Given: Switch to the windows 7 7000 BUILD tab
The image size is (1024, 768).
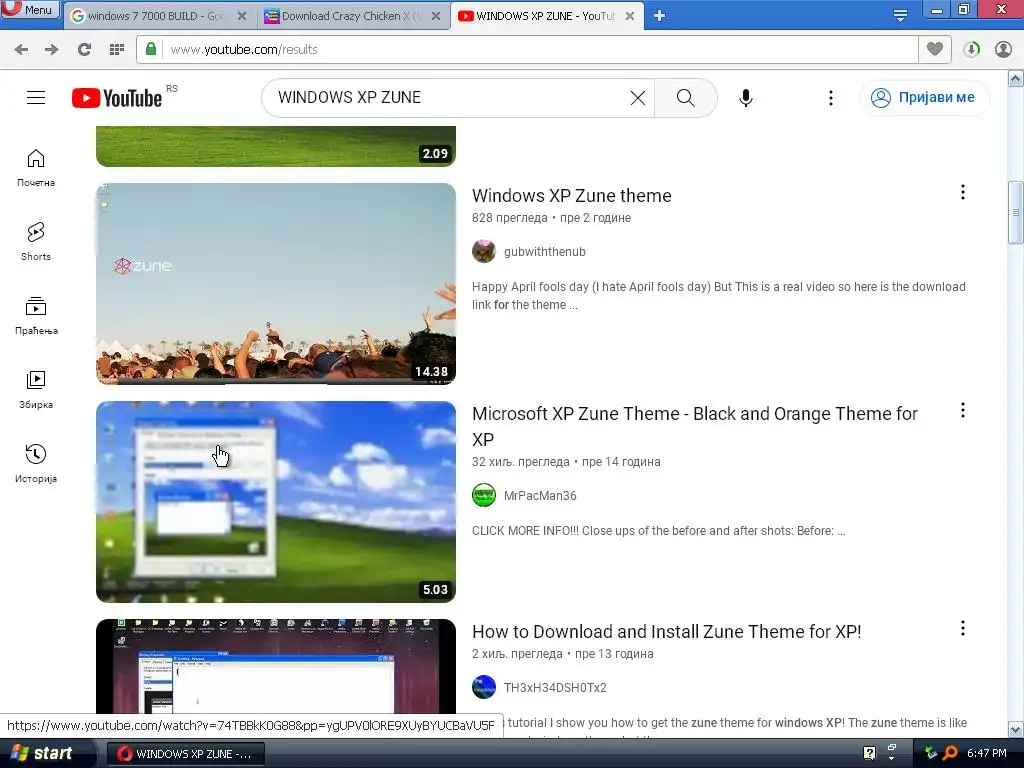Looking at the screenshot, I should pos(155,16).
